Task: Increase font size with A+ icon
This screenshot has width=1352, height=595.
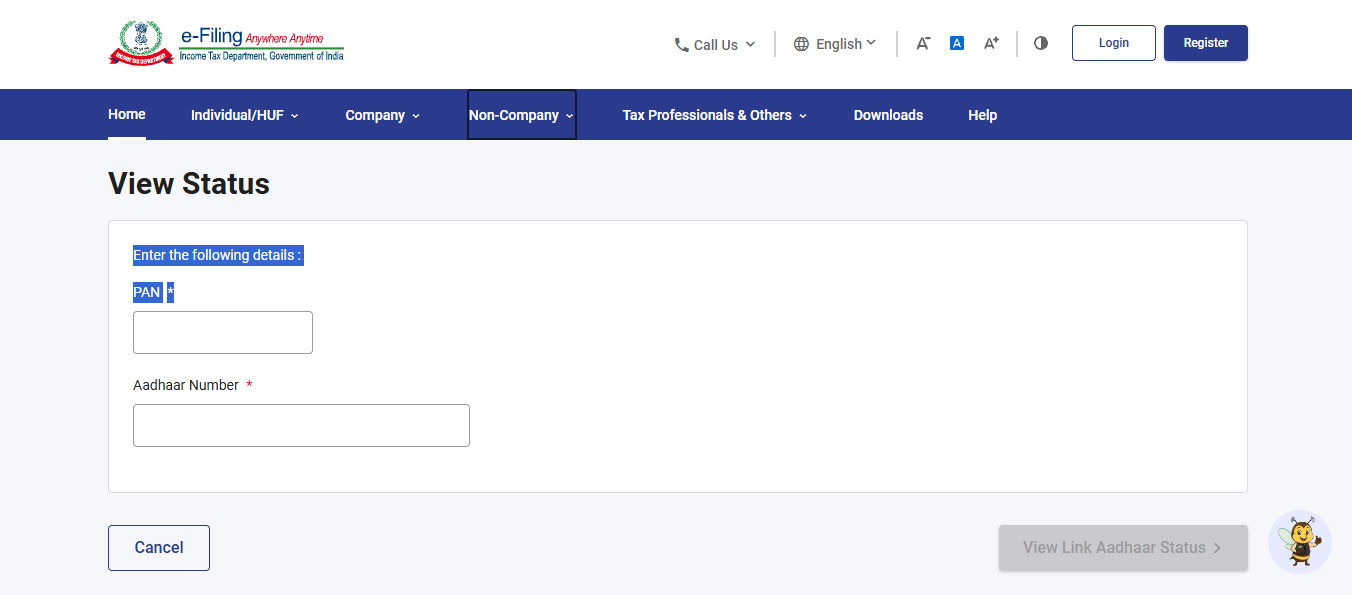Action: (x=991, y=43)
